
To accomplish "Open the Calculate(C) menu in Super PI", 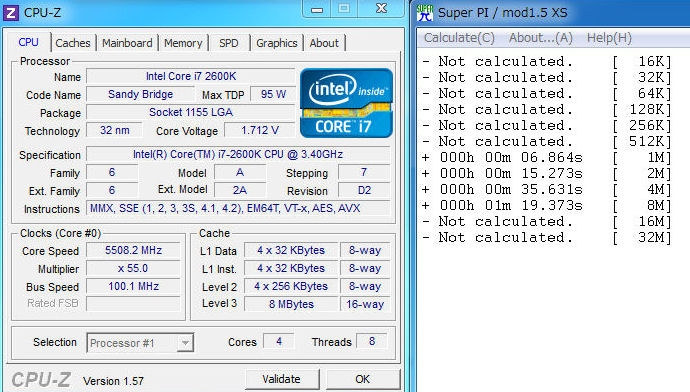I will (x=459, y=38).
